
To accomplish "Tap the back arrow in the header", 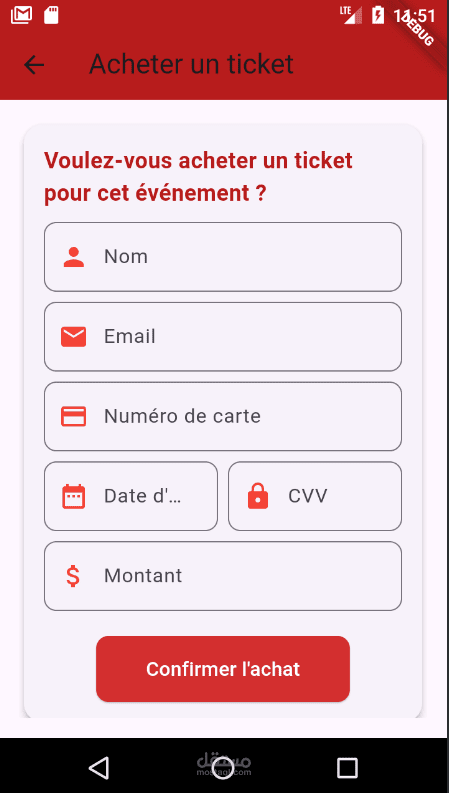I will tap(34, 65).
